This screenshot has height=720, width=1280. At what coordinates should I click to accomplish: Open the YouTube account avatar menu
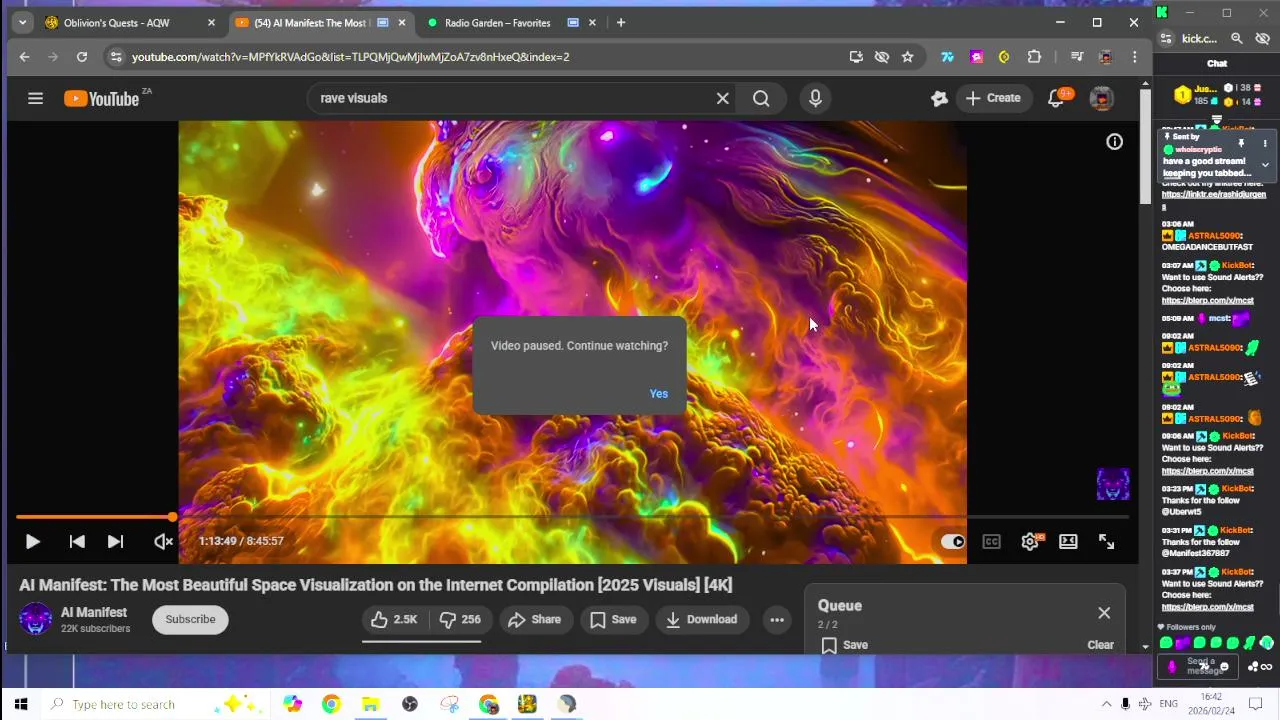click(x=1101, y=98)
